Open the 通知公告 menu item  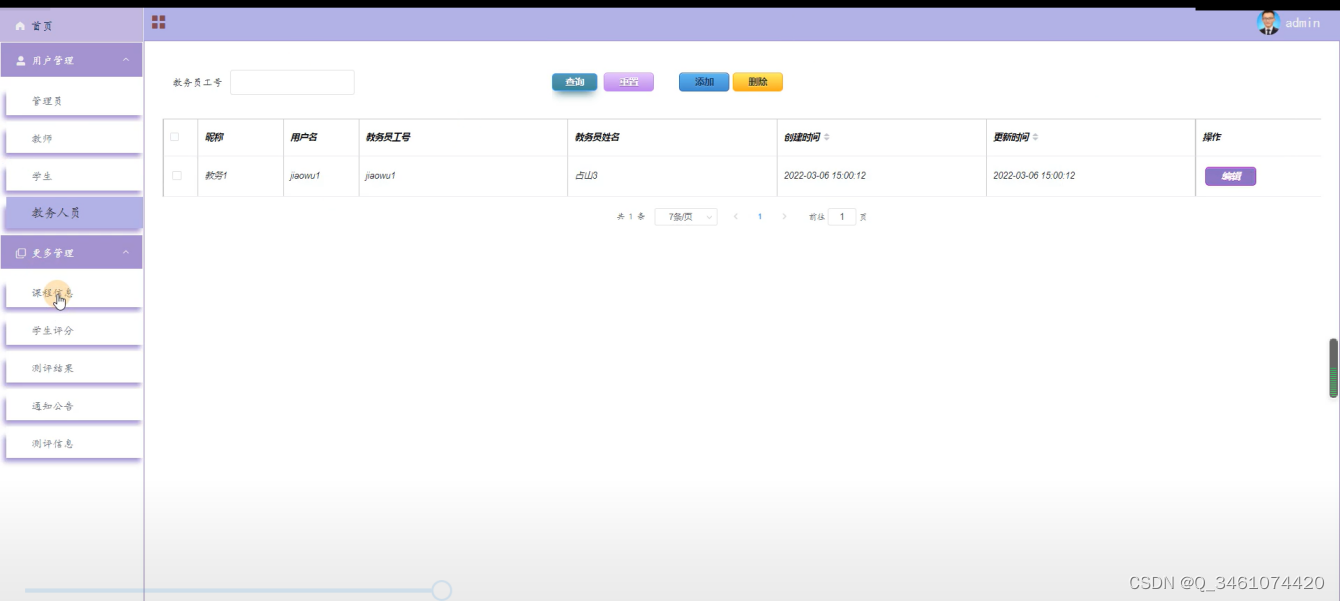73,406
